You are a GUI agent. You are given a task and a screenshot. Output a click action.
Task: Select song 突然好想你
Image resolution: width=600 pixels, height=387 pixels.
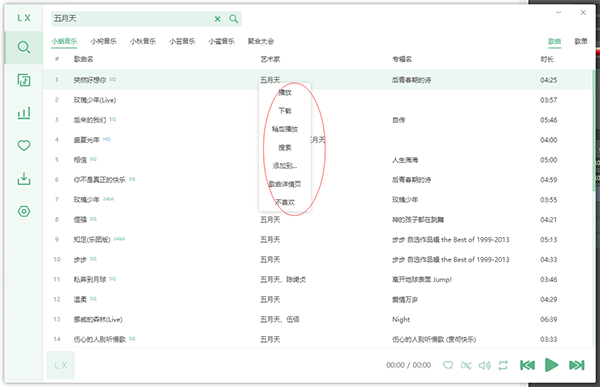90,80
